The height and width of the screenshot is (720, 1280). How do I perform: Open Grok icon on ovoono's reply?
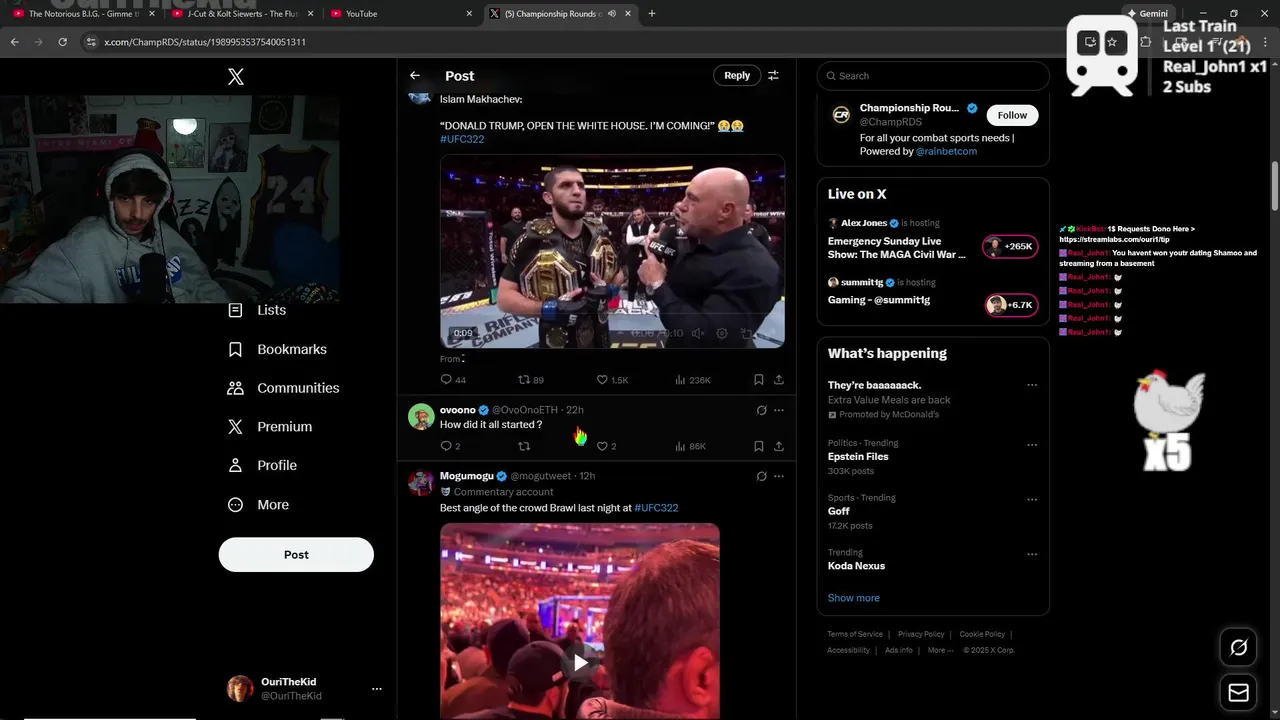pos(761,410)
